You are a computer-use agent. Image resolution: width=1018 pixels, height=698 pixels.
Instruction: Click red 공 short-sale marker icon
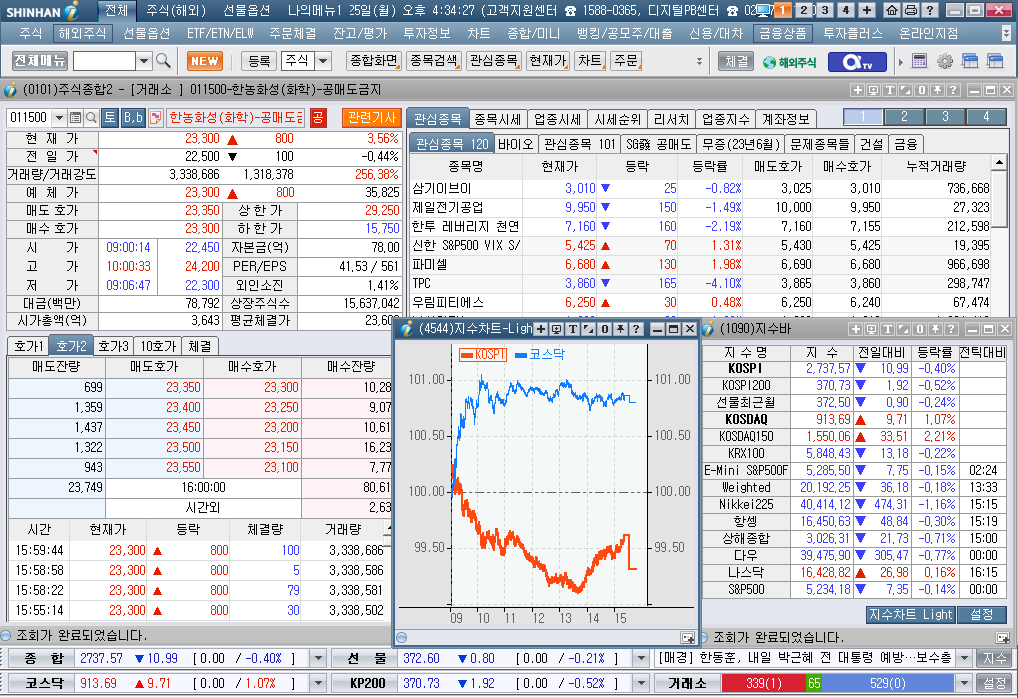click(x=318, y=118)
